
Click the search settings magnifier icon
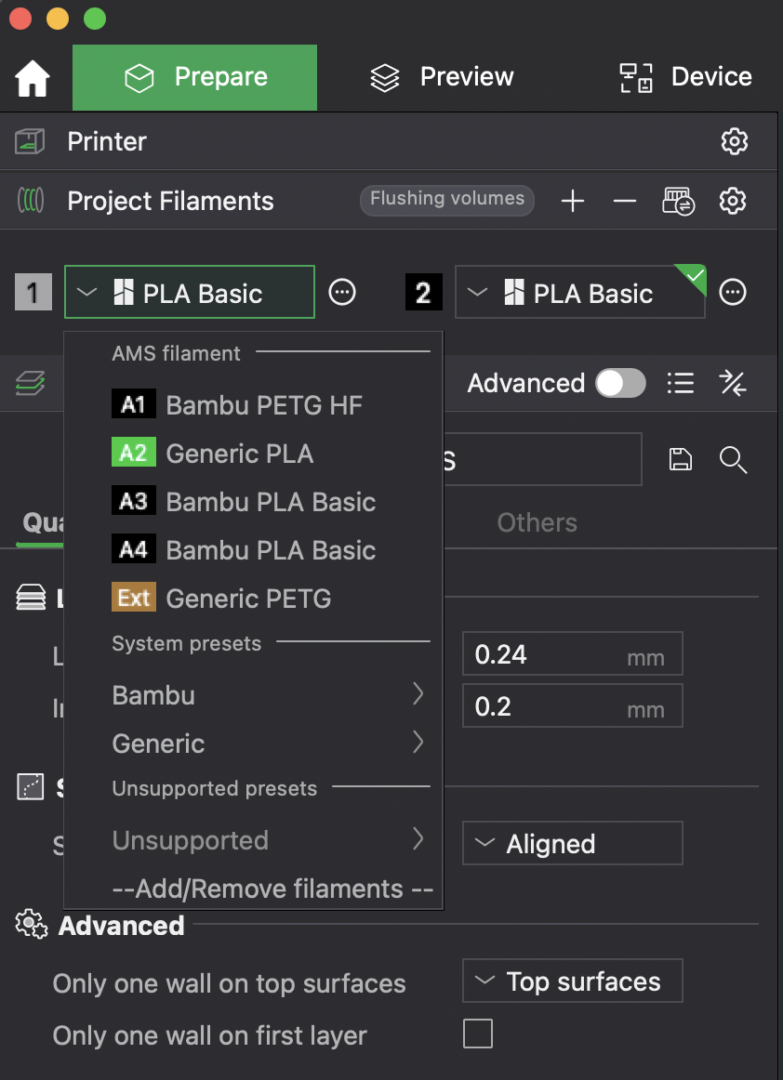point(733,459)
